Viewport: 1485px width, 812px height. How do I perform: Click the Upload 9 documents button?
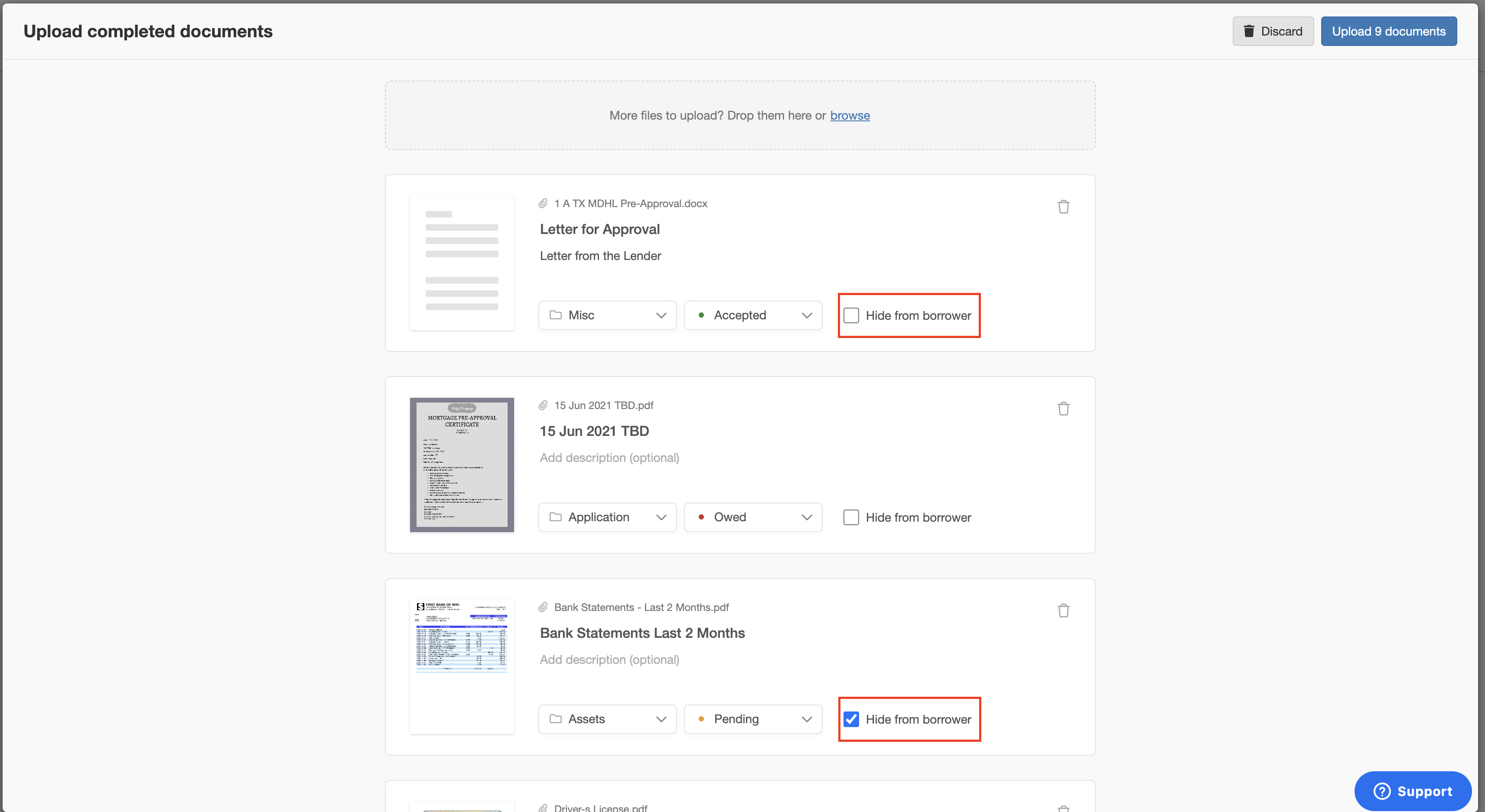[1389, 31]
